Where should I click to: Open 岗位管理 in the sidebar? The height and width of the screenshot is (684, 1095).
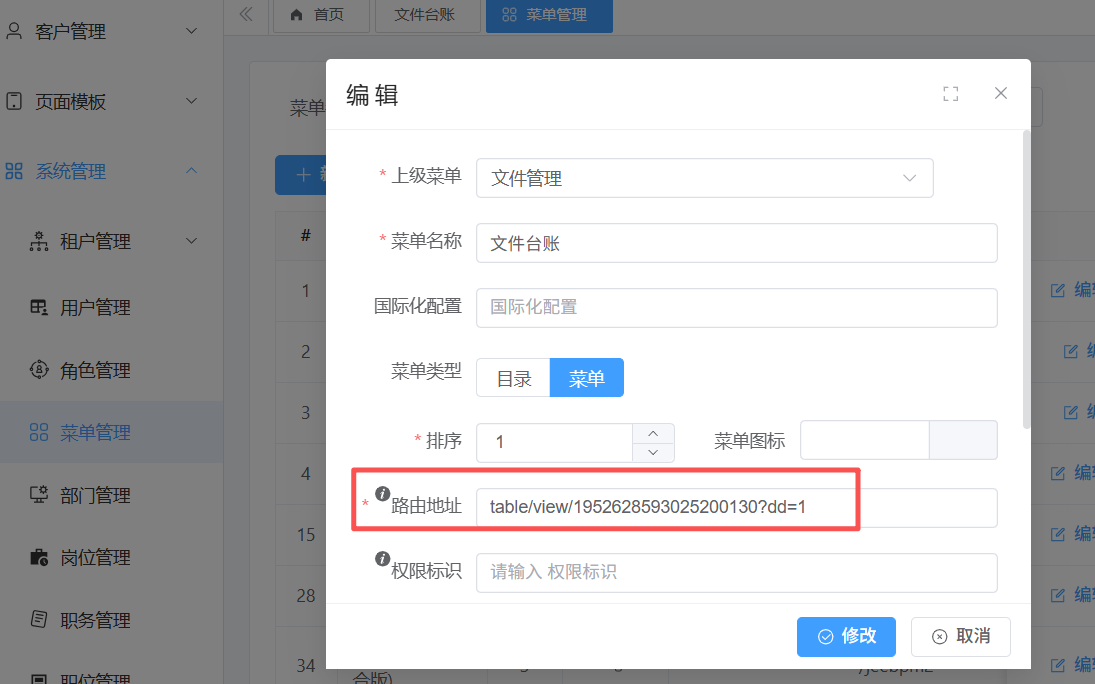click(x=95, y=557)
